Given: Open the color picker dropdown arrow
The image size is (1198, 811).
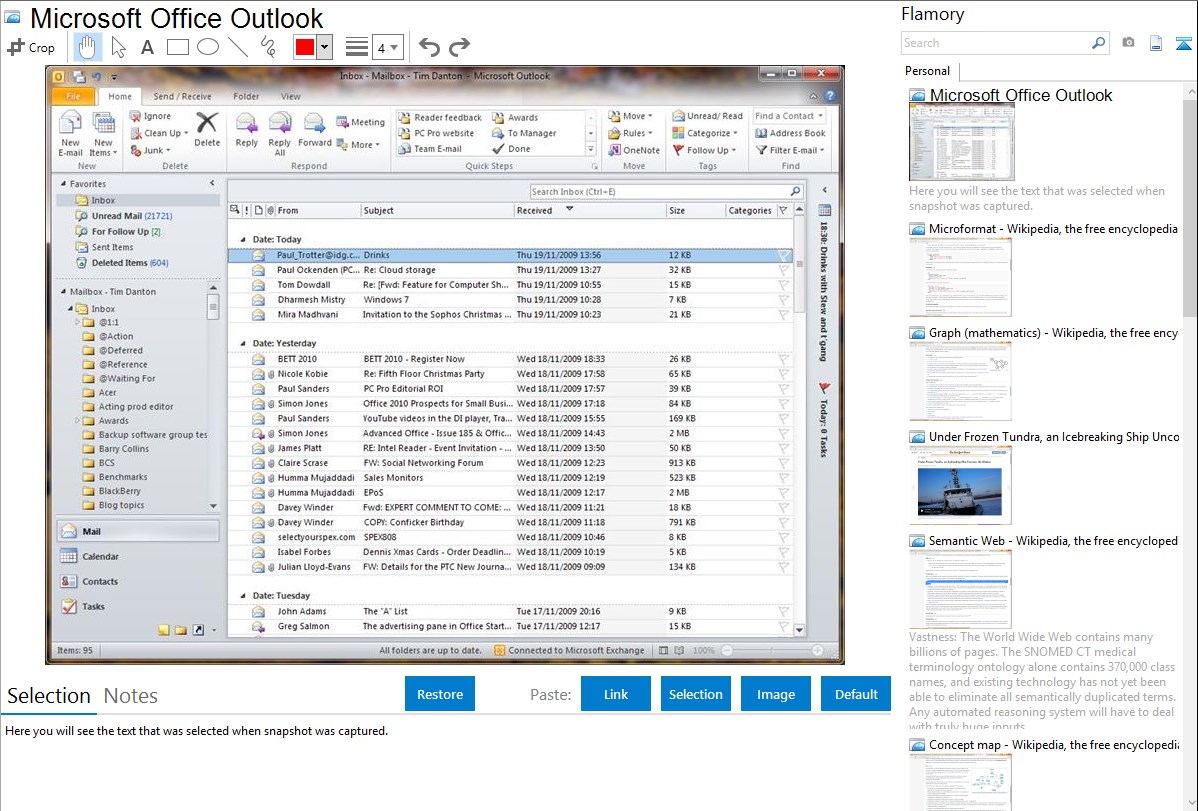Looking at the screenshot, I should (324, 47).
